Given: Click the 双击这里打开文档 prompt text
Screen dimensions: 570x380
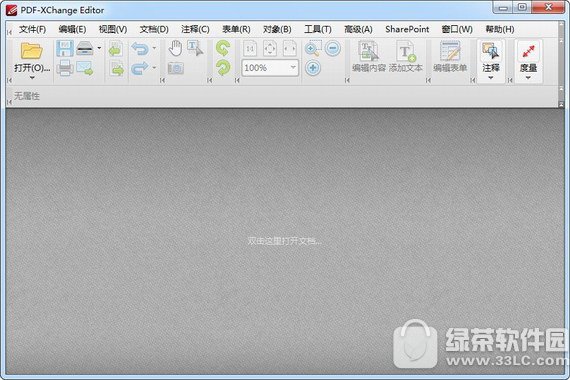Looking at the screenshot, I should point(284,241).
